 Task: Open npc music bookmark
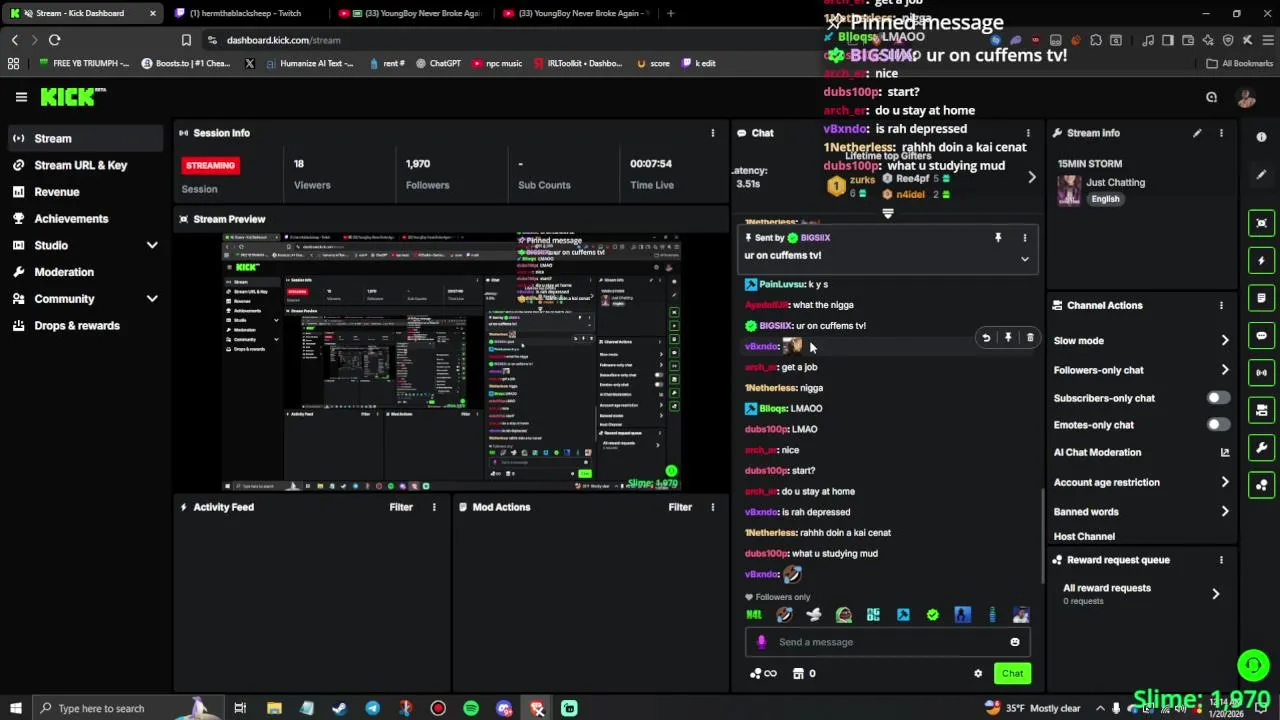pos(497,63)
